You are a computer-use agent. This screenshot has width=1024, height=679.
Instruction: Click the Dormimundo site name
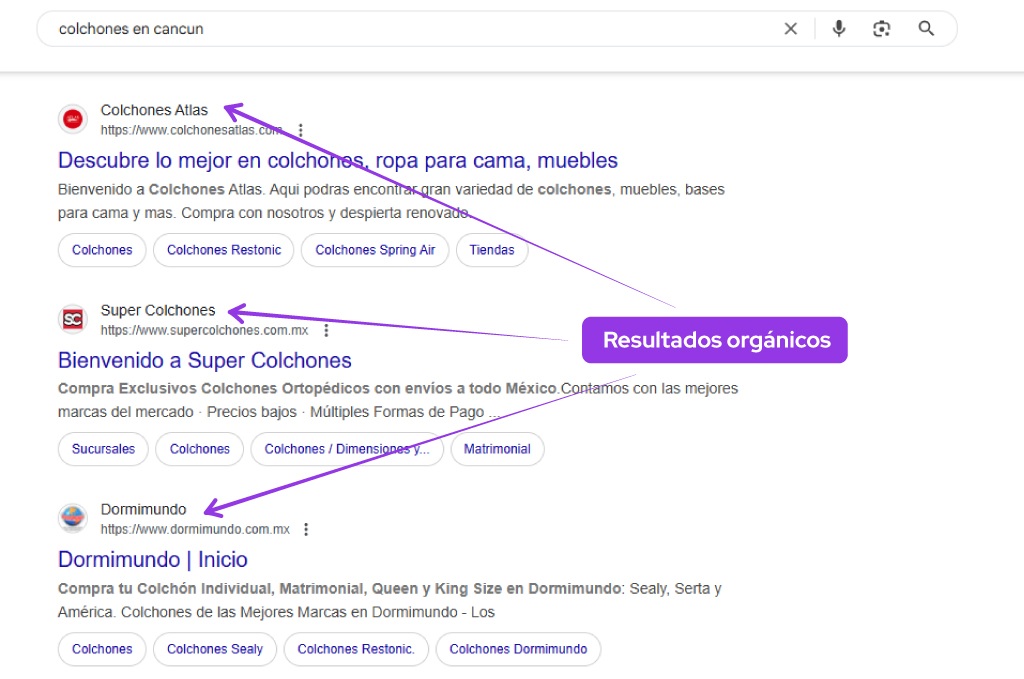tap(144, 509)
